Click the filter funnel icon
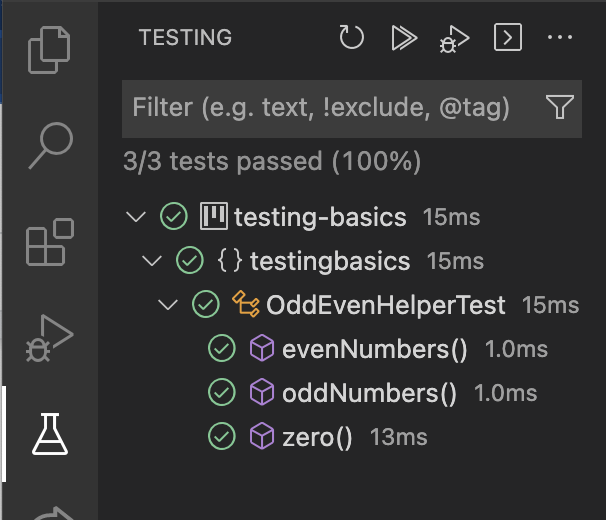Viewport: 606px width, 520px height. point(558,107)
